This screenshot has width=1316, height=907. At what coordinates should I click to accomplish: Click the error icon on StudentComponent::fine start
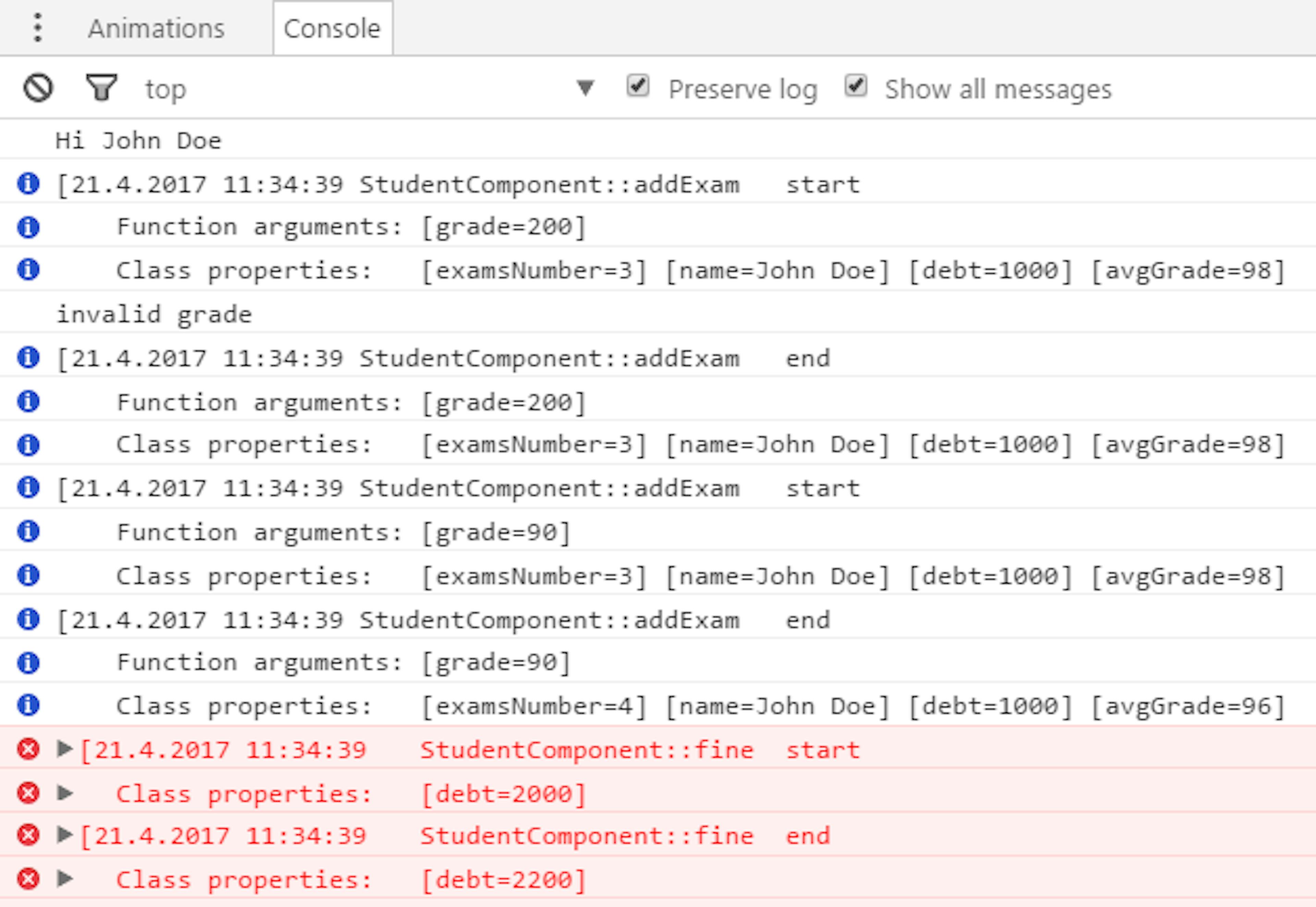28,749
